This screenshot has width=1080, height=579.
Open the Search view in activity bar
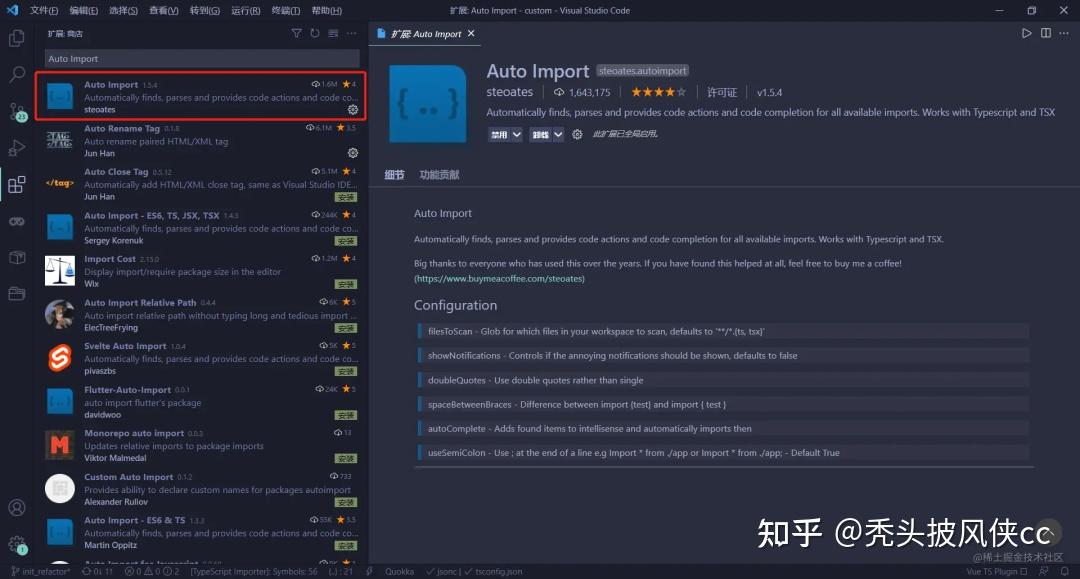point(17,74)
